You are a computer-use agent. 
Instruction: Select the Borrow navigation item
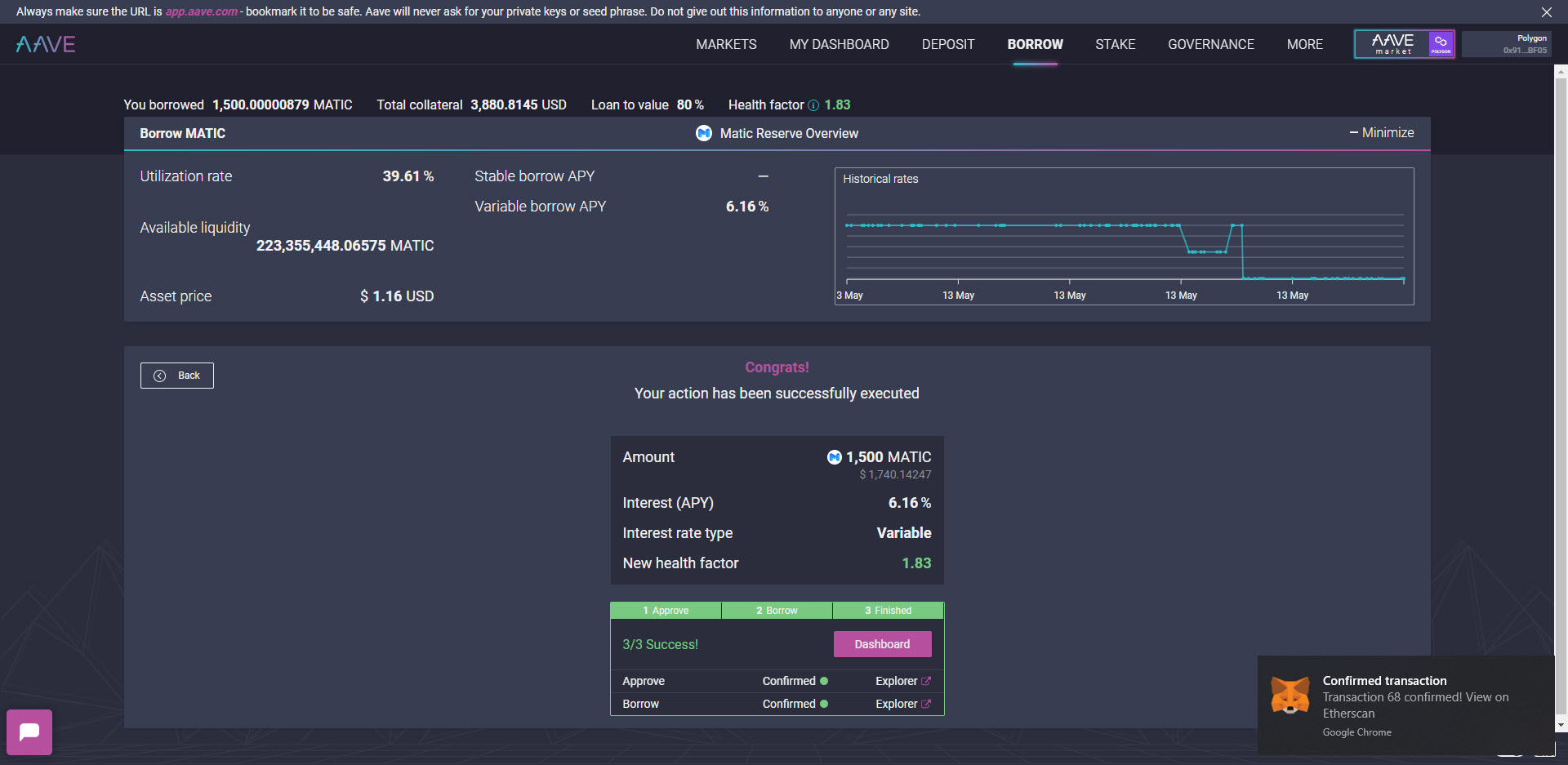(1035, 44)
